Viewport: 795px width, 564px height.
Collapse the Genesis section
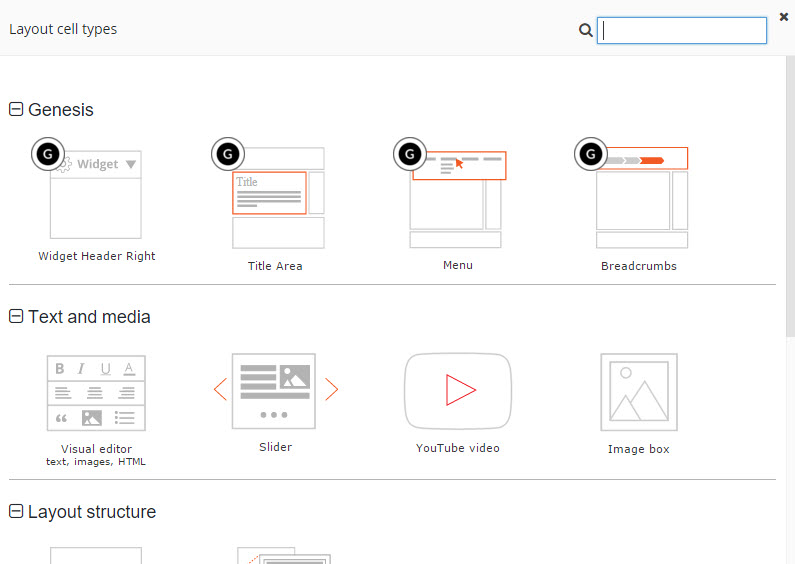[16, 109]
